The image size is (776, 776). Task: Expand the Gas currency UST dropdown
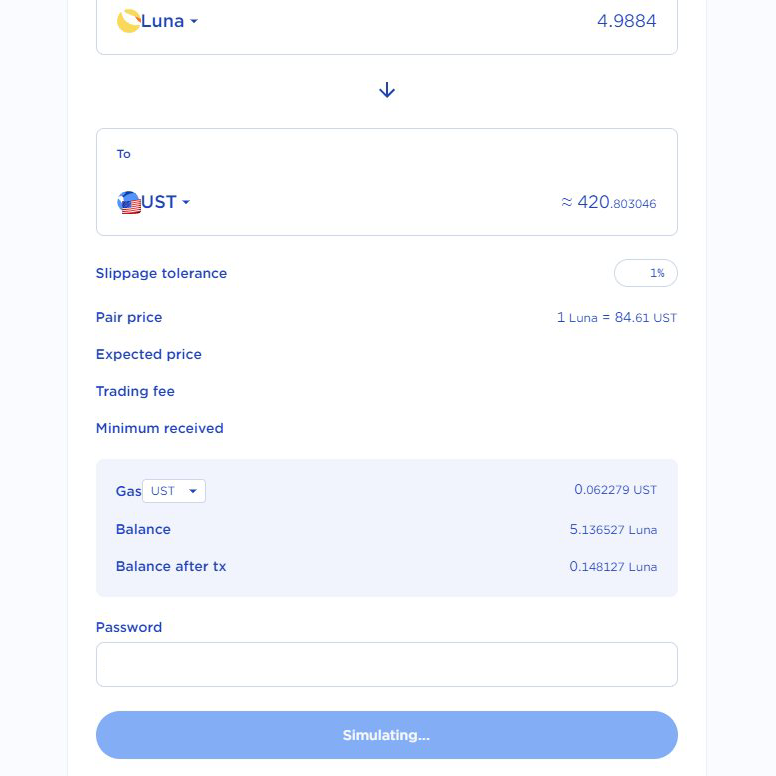coord(174,491)
